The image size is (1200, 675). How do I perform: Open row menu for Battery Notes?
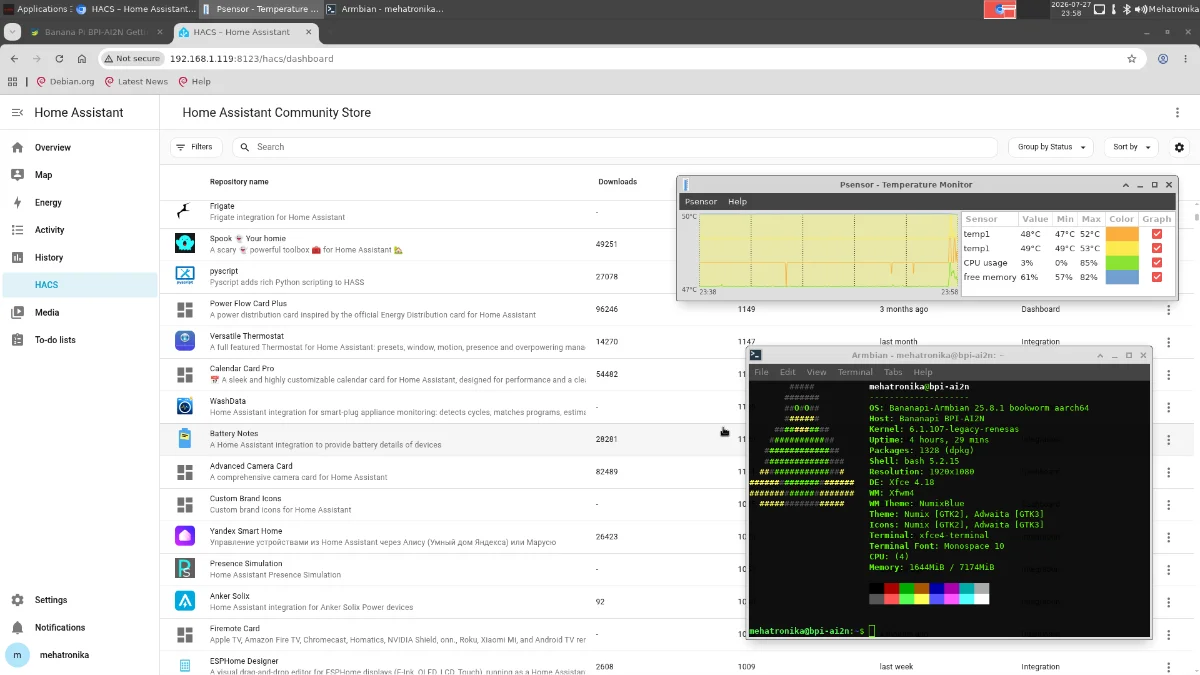tap(1168, 439)
